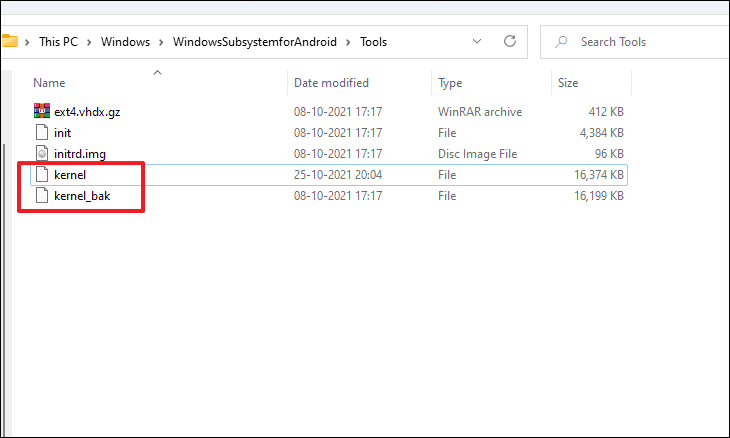Click the magnifier icon in search box
The height and width of the screenshot is (438, 730).
[x=561, y=41]
